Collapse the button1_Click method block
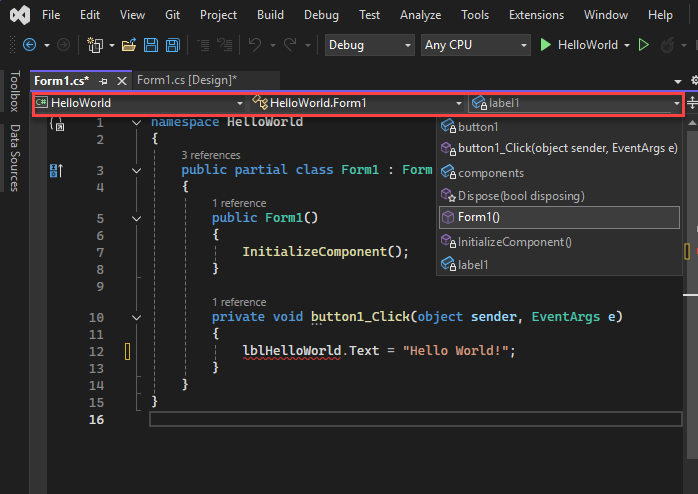The image size is (698, 494). coord(136,317)
